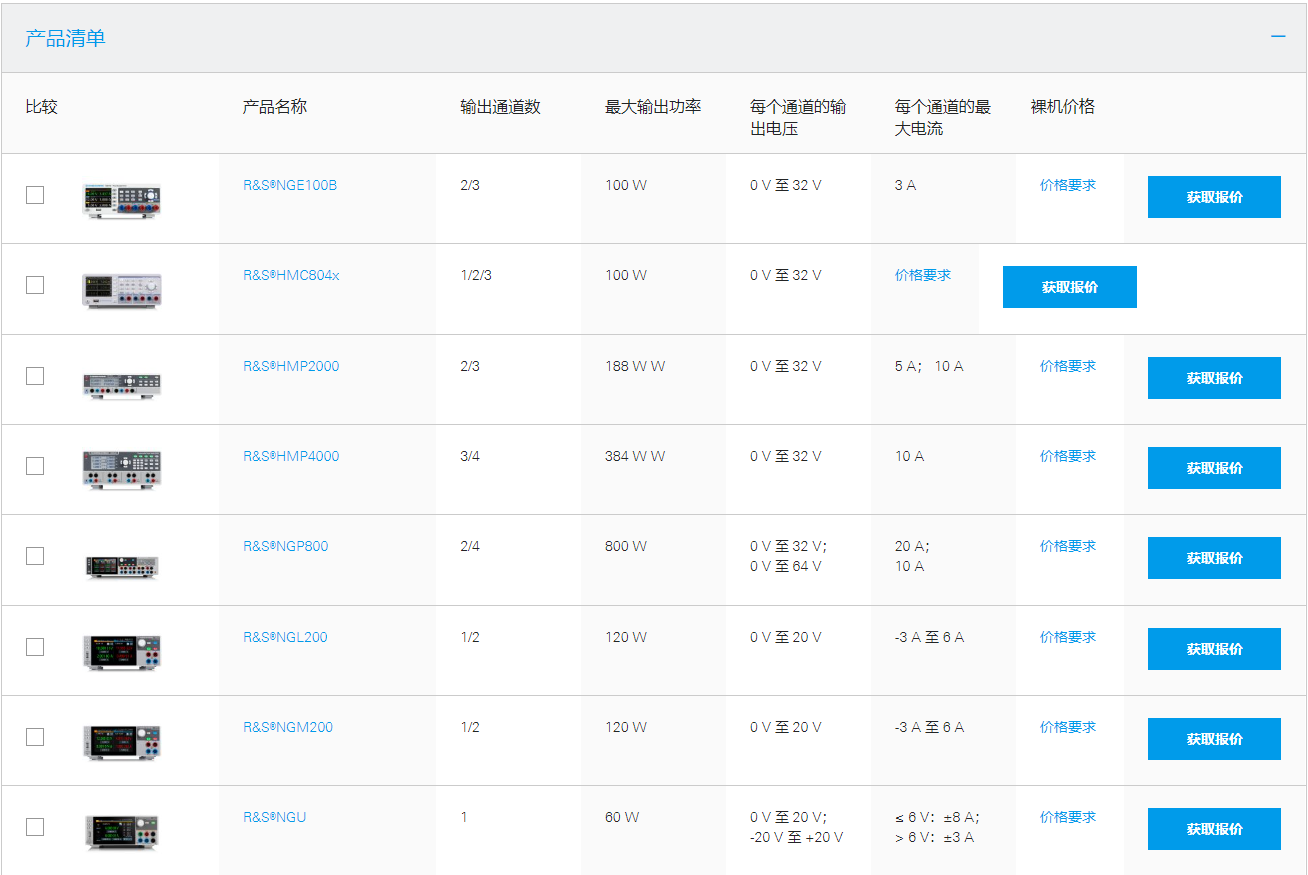Viewport: 1308px width, 875px height.
Task: Open the R&S NGP800 product name link
Action: coord(285,546)
